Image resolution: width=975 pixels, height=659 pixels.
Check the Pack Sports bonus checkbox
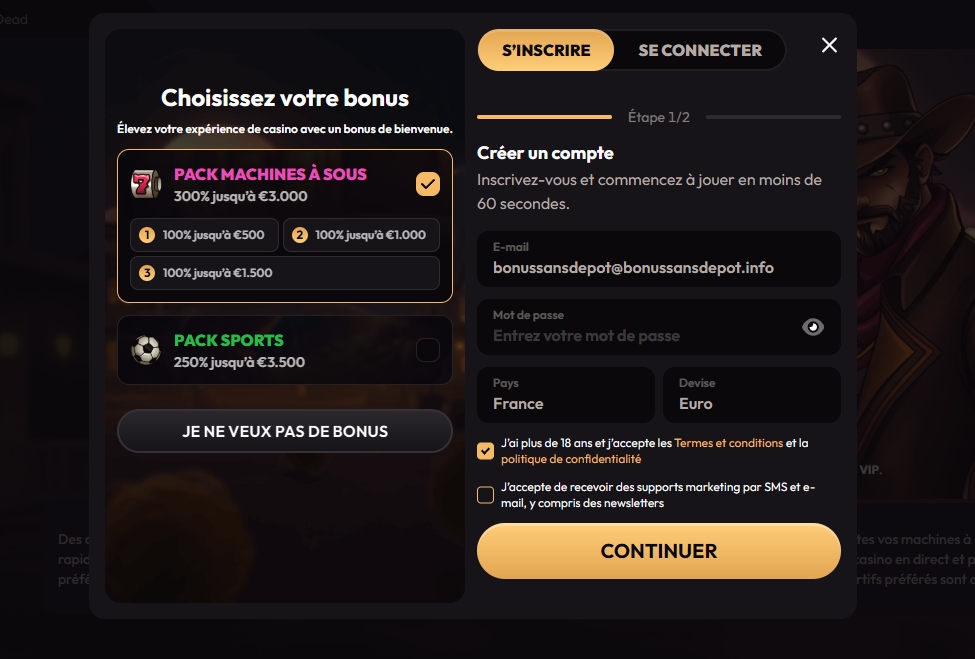click(427, 350)
